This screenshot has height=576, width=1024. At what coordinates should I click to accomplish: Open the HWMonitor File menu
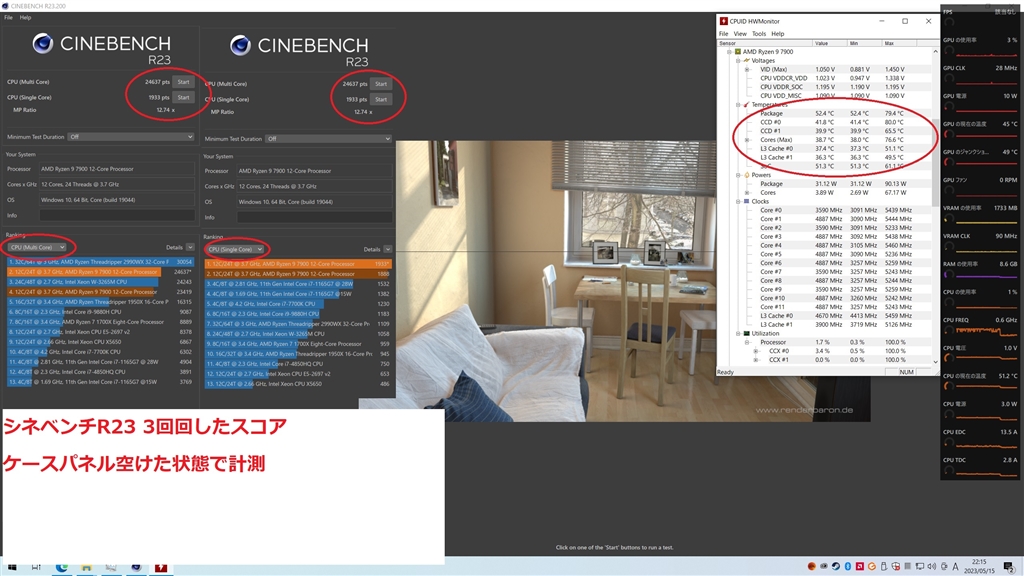pos(724,34)
